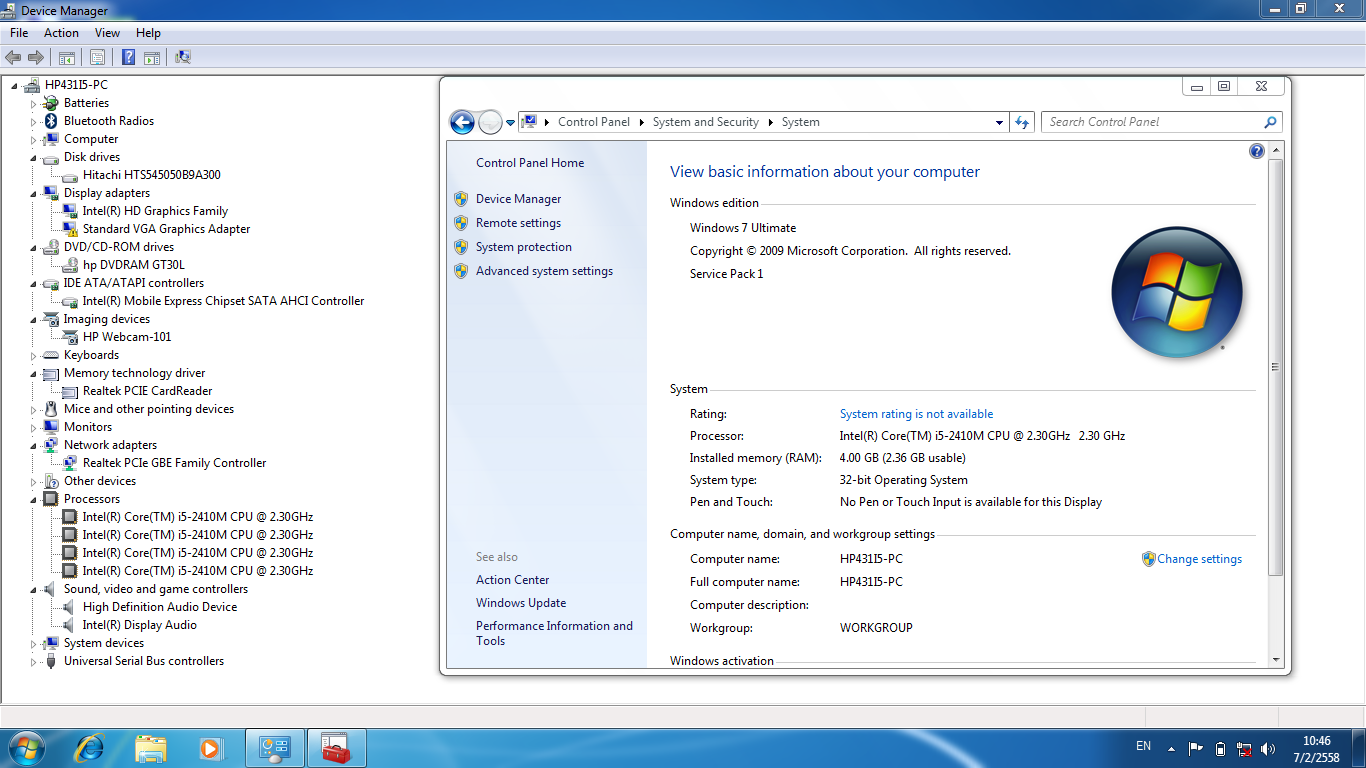Open the Windows Start menu

(26, 748)
